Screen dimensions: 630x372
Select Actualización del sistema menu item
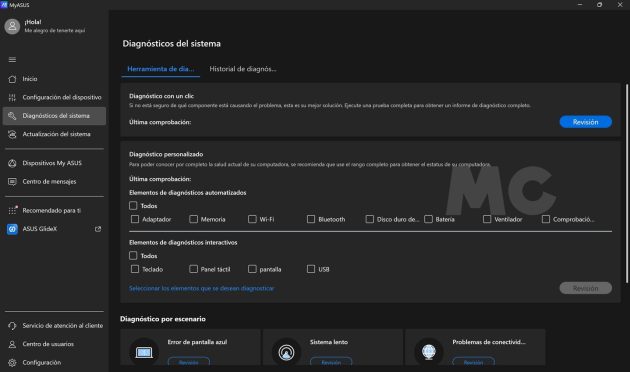[x=54, y=134]
